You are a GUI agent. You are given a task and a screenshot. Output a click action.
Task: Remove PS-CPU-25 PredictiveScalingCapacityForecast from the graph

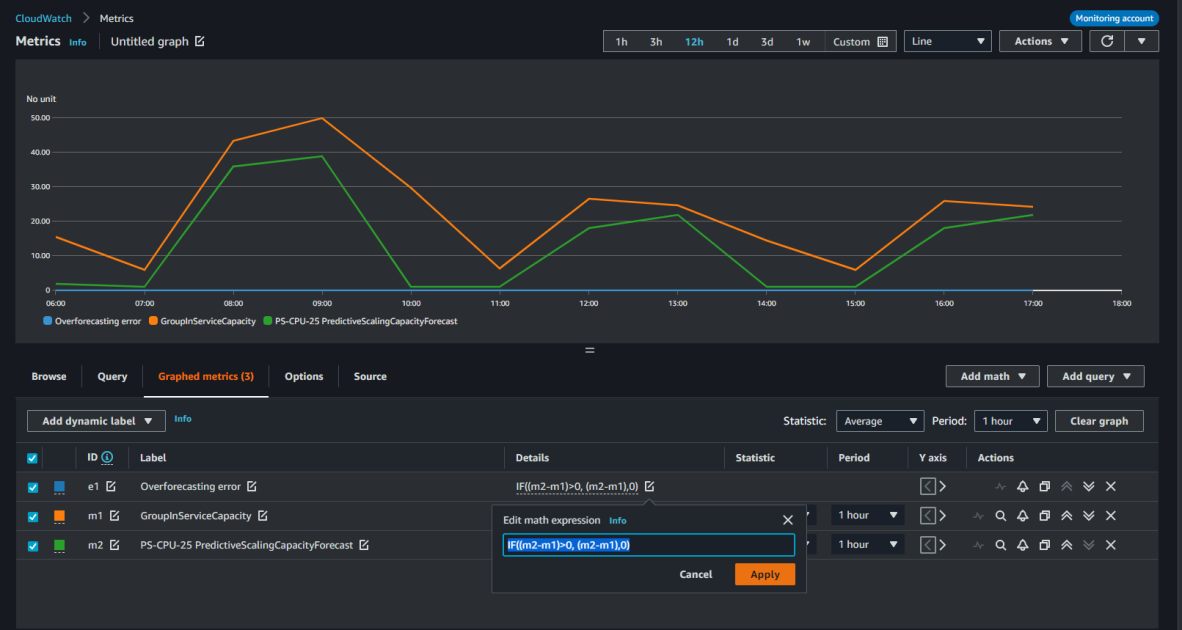(1110, 544)
